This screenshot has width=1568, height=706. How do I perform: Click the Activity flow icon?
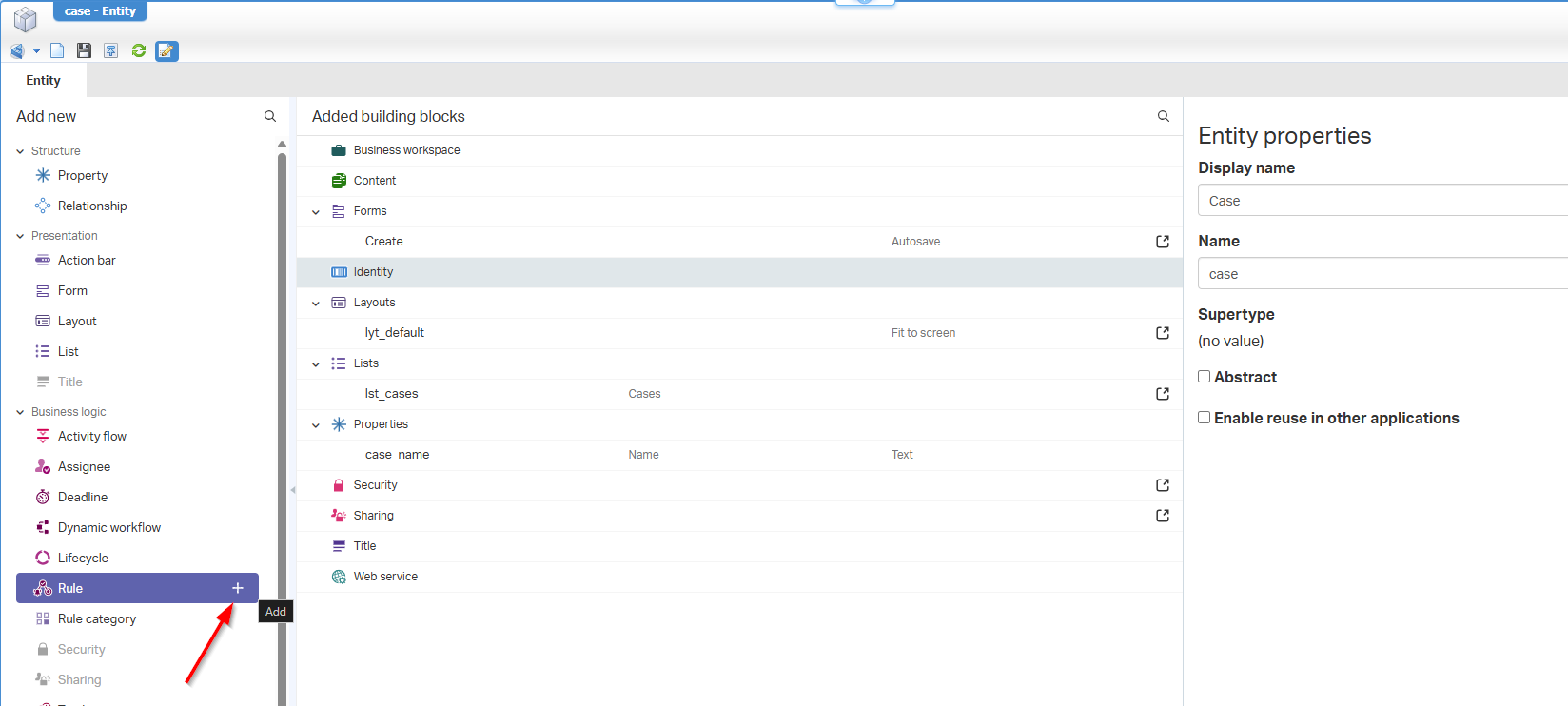pos(43,436)
